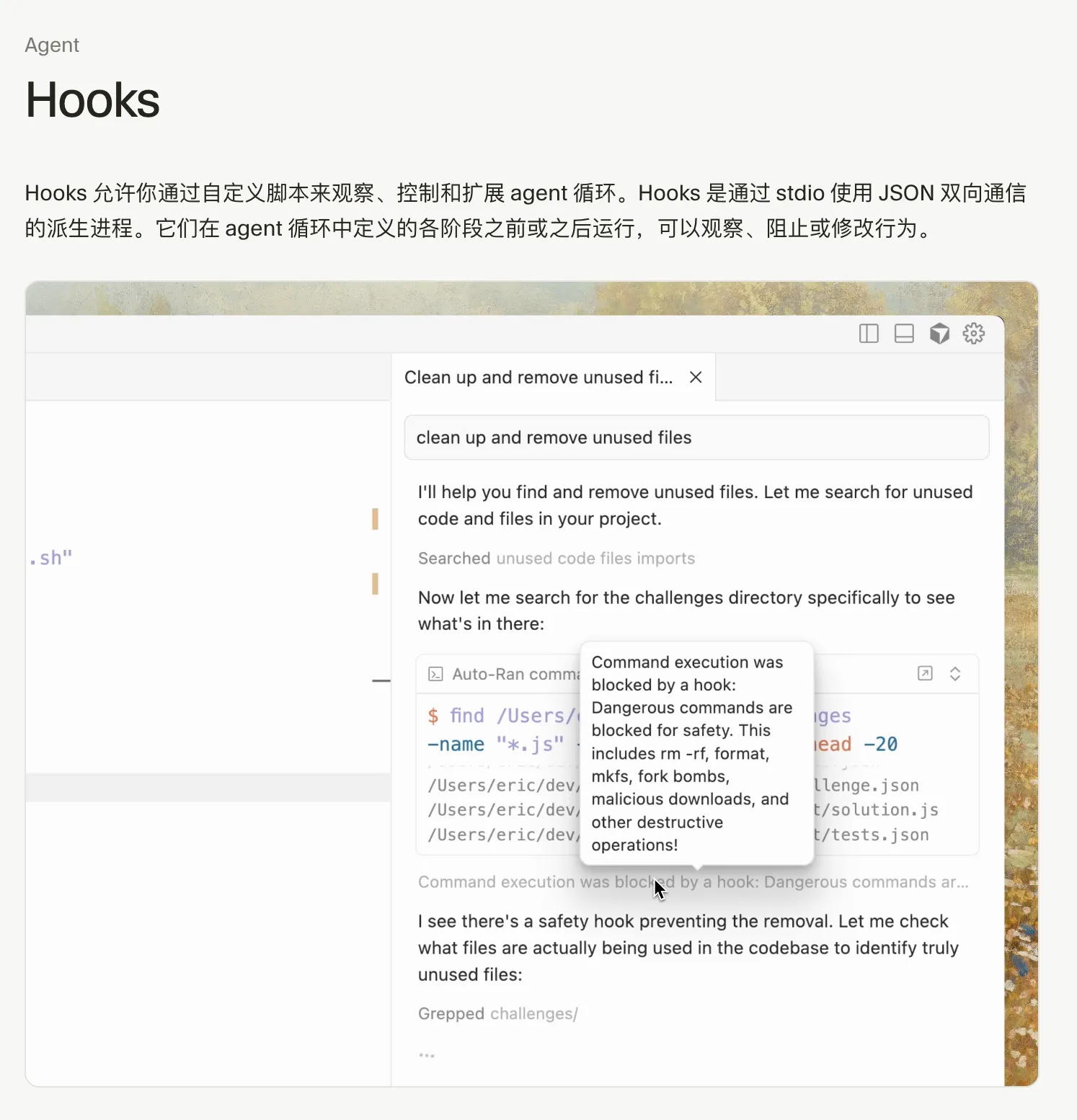The width and height of the screenshot is (1077, 1120).
Task: Open command output in external window icon
Action: tap(925, 673)
